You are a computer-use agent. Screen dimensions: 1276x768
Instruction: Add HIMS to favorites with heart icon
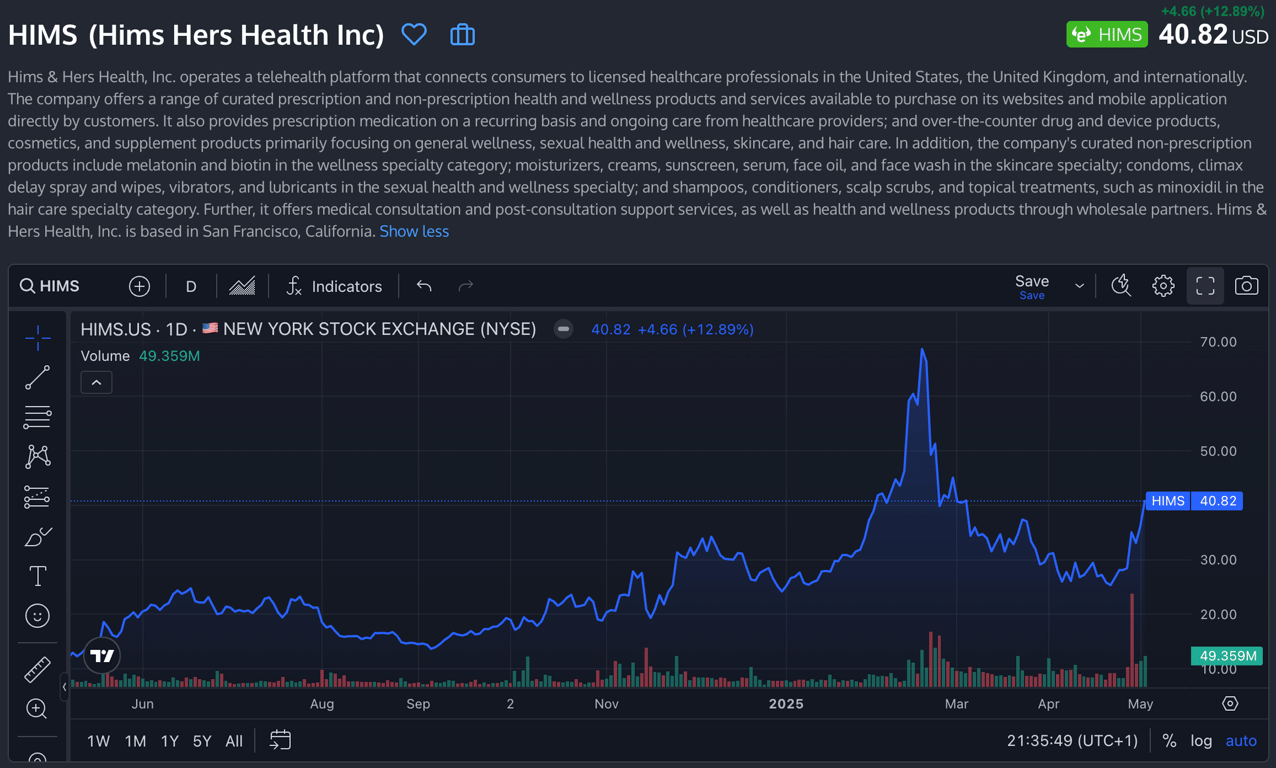[x=414, y=35]
